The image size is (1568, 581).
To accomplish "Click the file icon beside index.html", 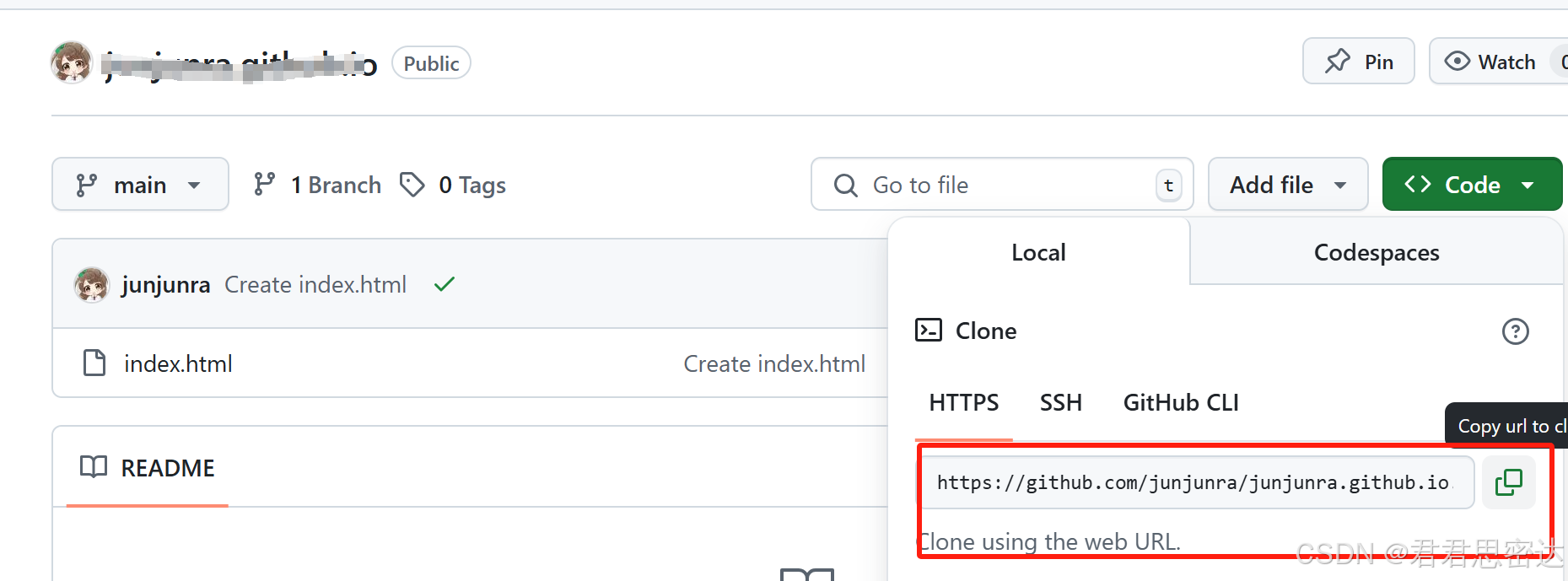I will (x=94, y=363).
